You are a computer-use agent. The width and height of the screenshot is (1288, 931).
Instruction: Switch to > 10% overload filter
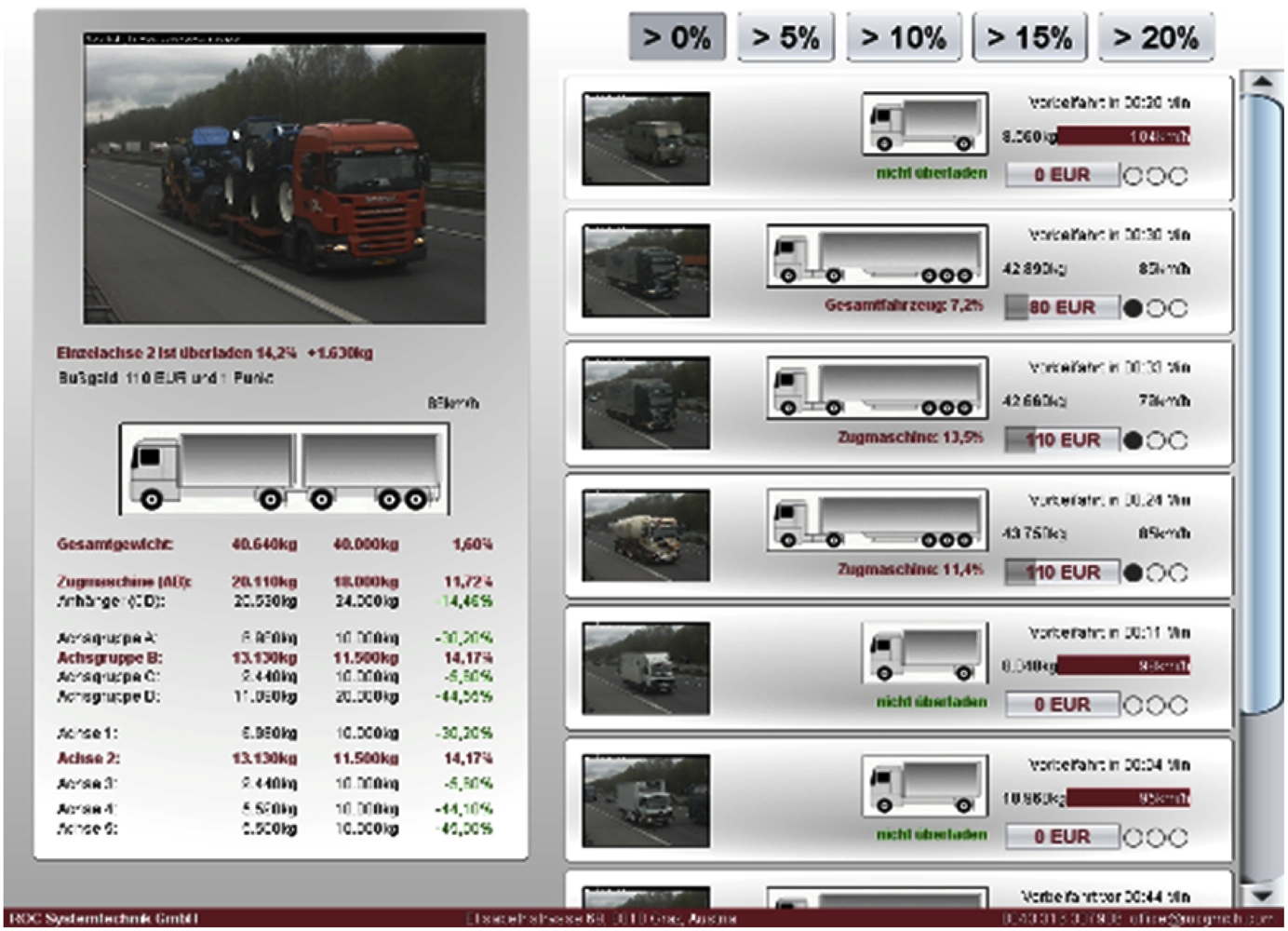(x=903, y=38)
